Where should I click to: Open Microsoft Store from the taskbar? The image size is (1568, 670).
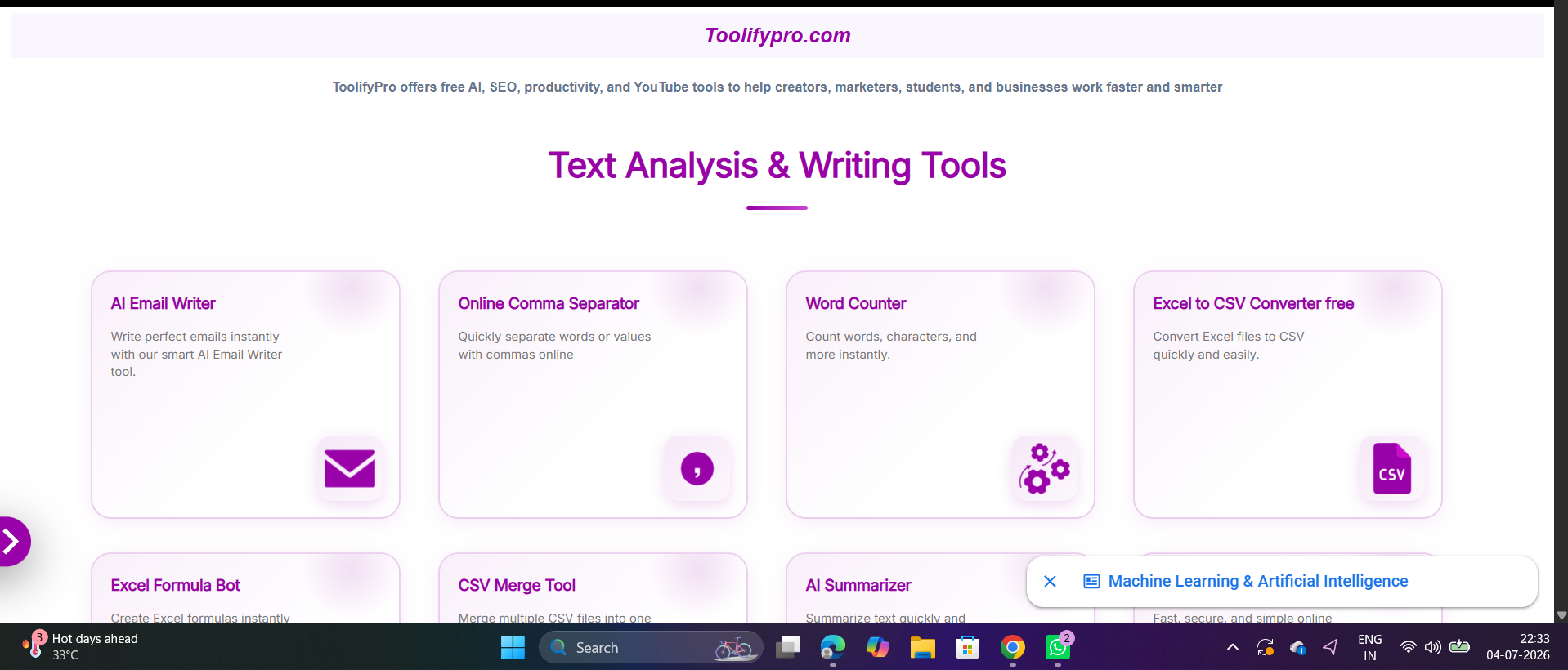968,648
